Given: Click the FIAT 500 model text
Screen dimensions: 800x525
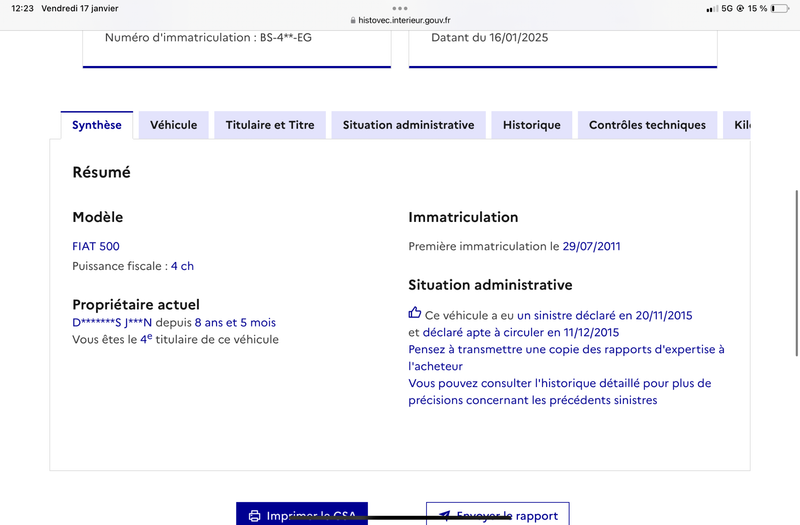Looking at the screenshot, I should point(96,246).
